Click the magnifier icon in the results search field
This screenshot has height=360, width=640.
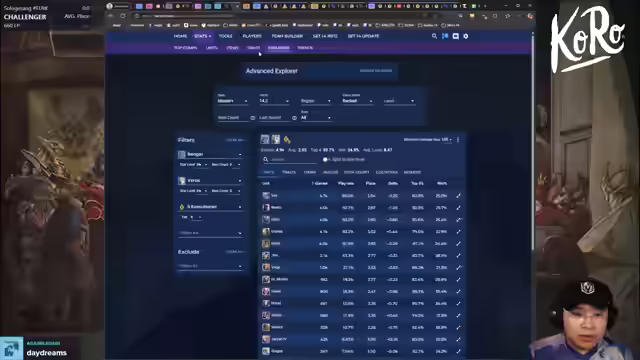pos(266,160)
